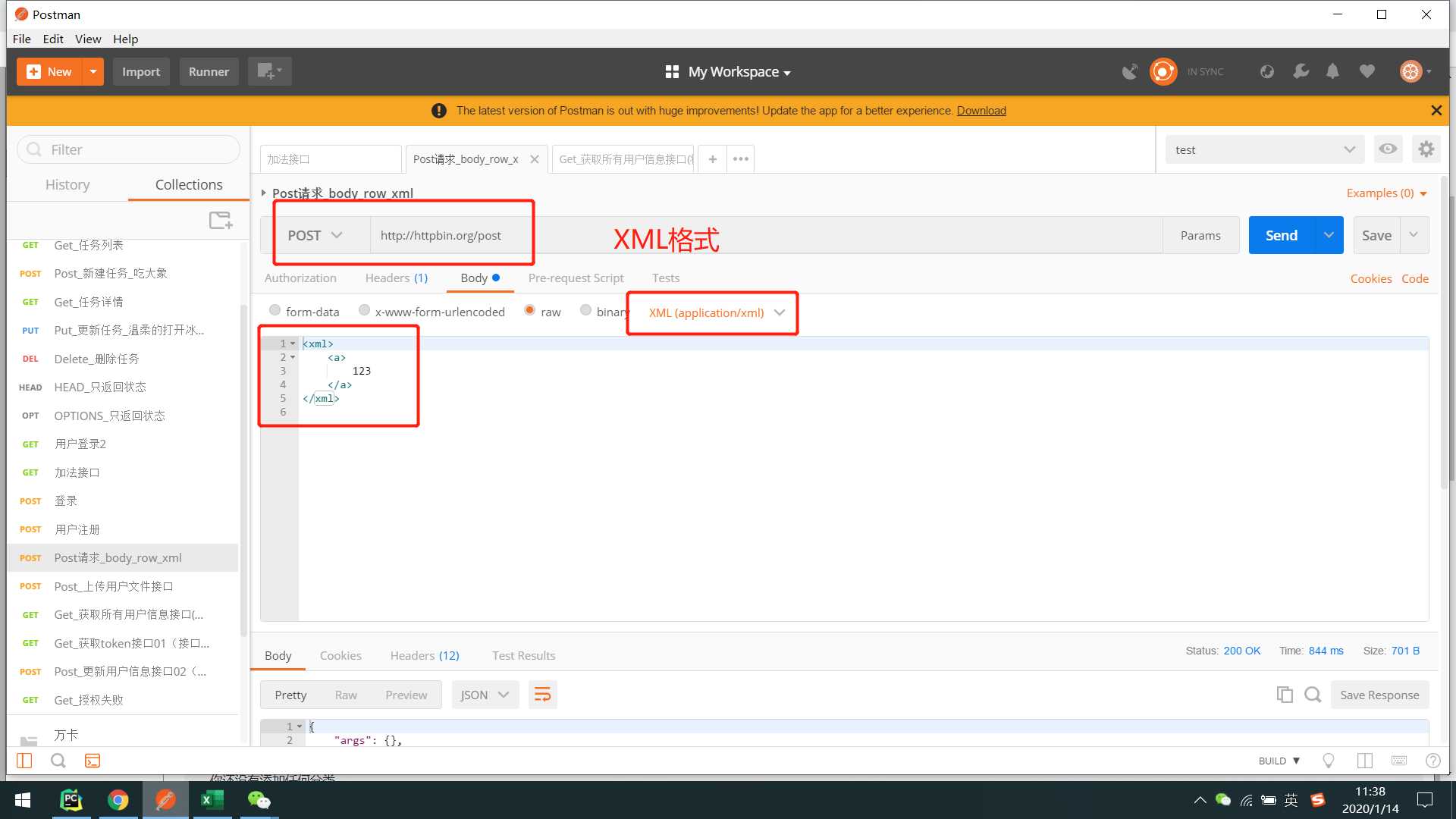
Task: Open the notifications bell icon
Action: pyautogui.click(x=1332, y=71)
